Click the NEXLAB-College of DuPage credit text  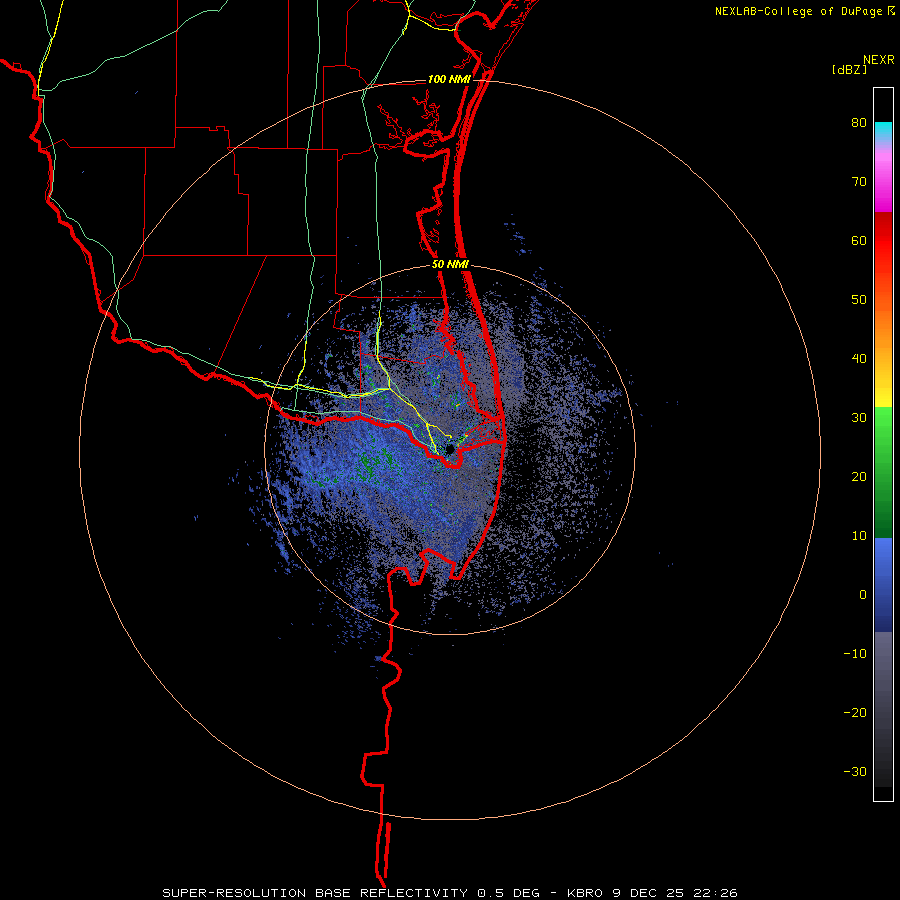click(798, 11)
